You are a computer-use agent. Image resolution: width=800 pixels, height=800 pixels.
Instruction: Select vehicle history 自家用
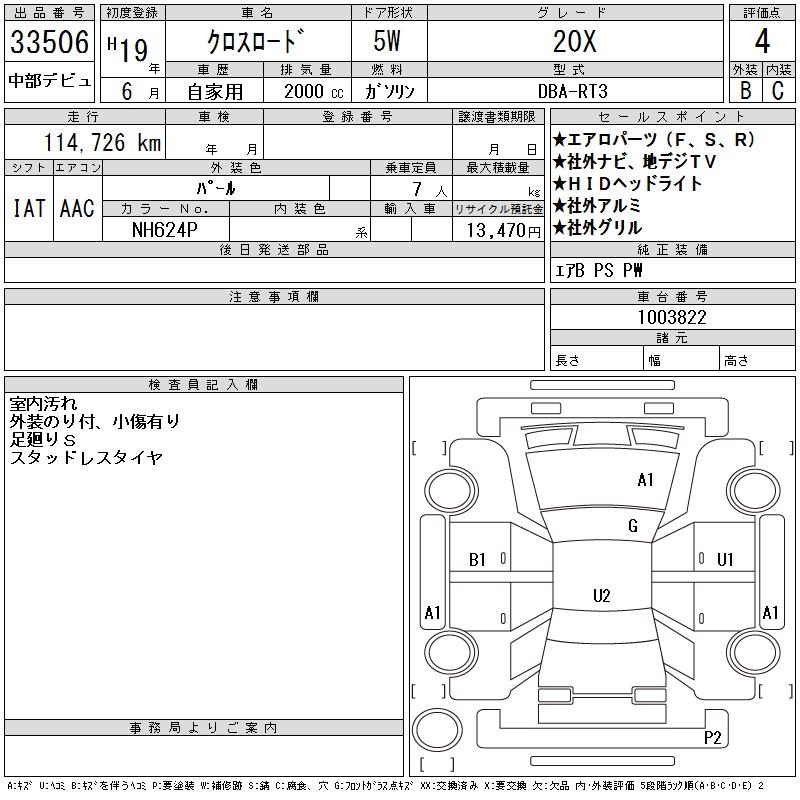point(215,92)
